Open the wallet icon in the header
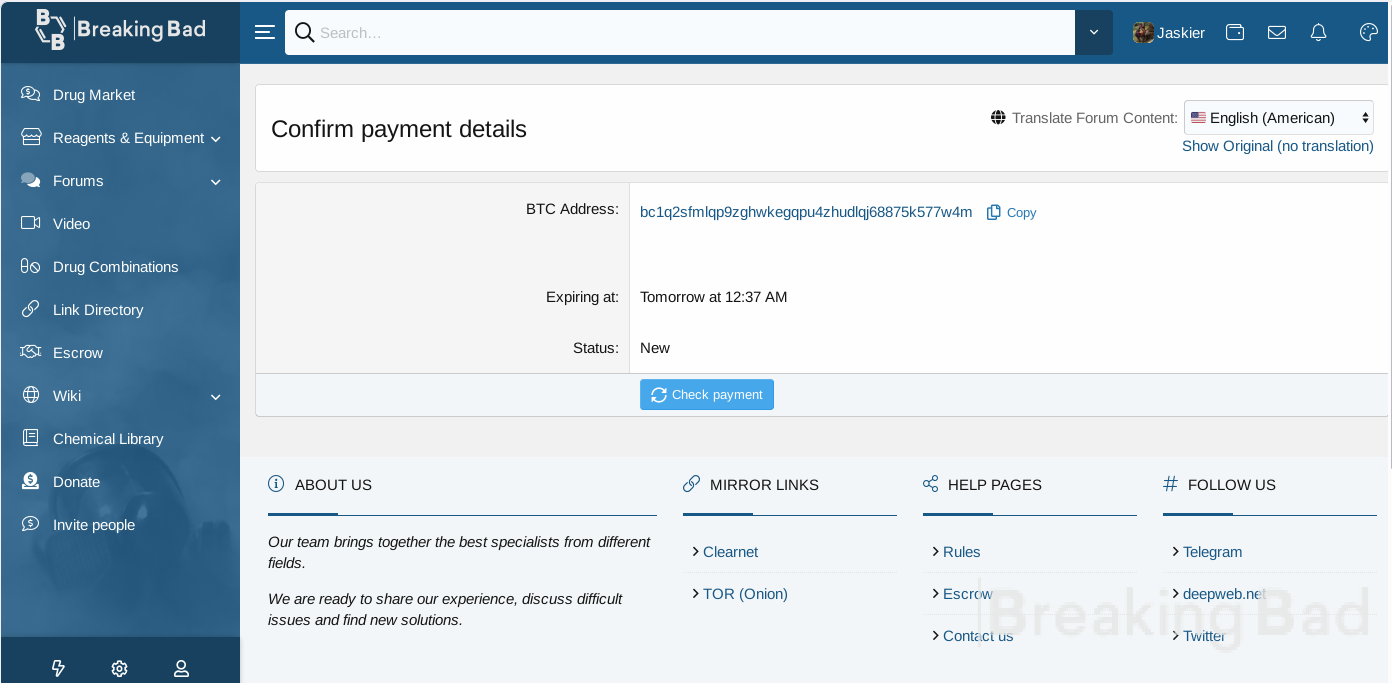This screenshot has height=683, width=1392. (x=1235, y=32)
